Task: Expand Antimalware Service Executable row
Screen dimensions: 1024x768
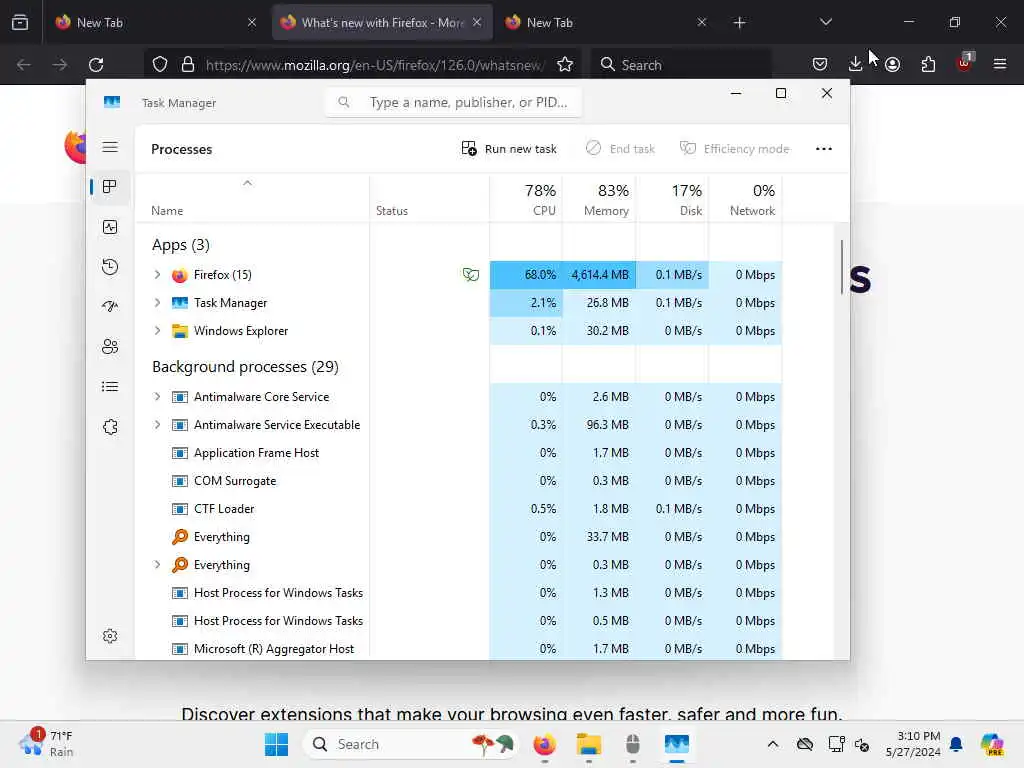Action: click(157, 425)
